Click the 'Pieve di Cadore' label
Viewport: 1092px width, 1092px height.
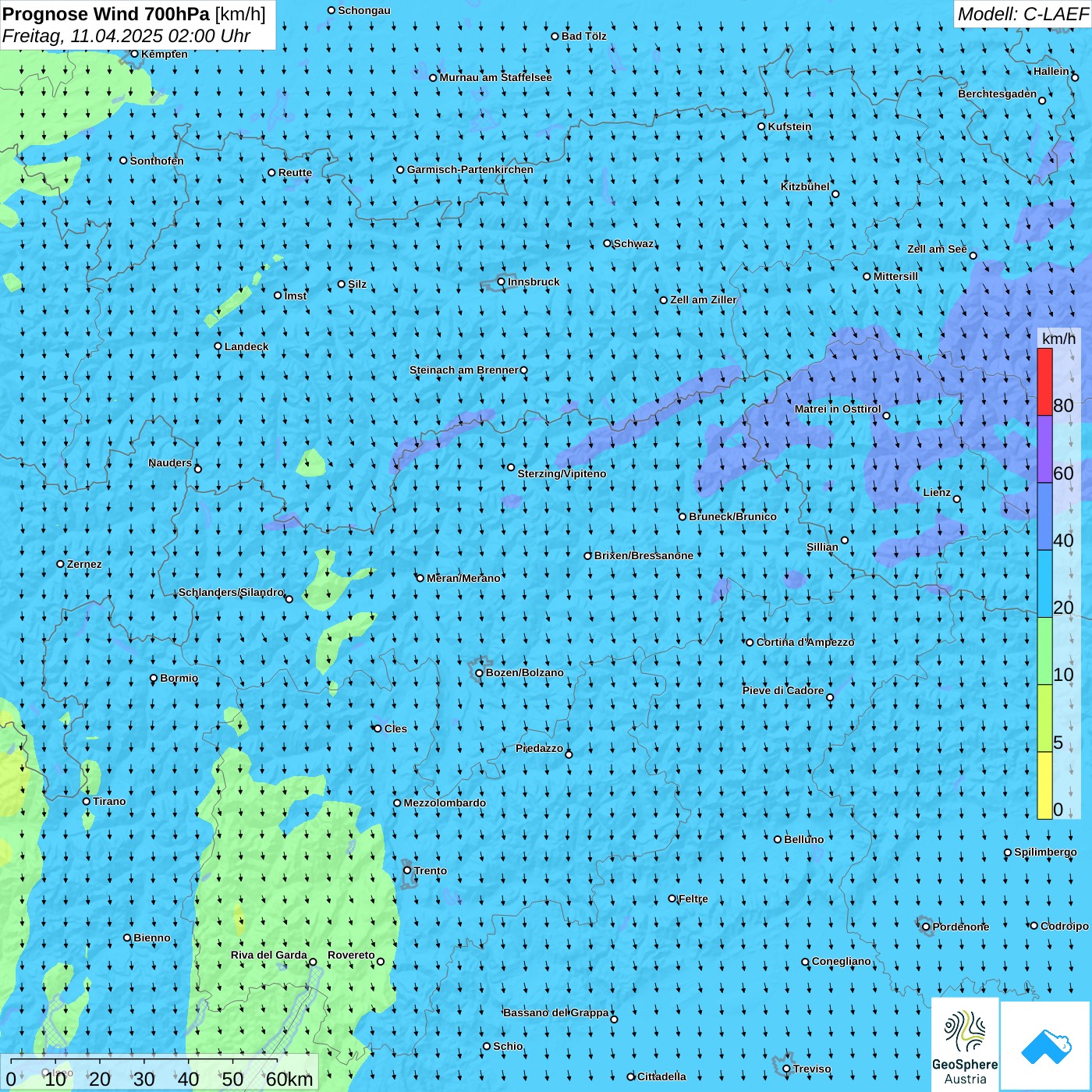(x=783, y=690)
